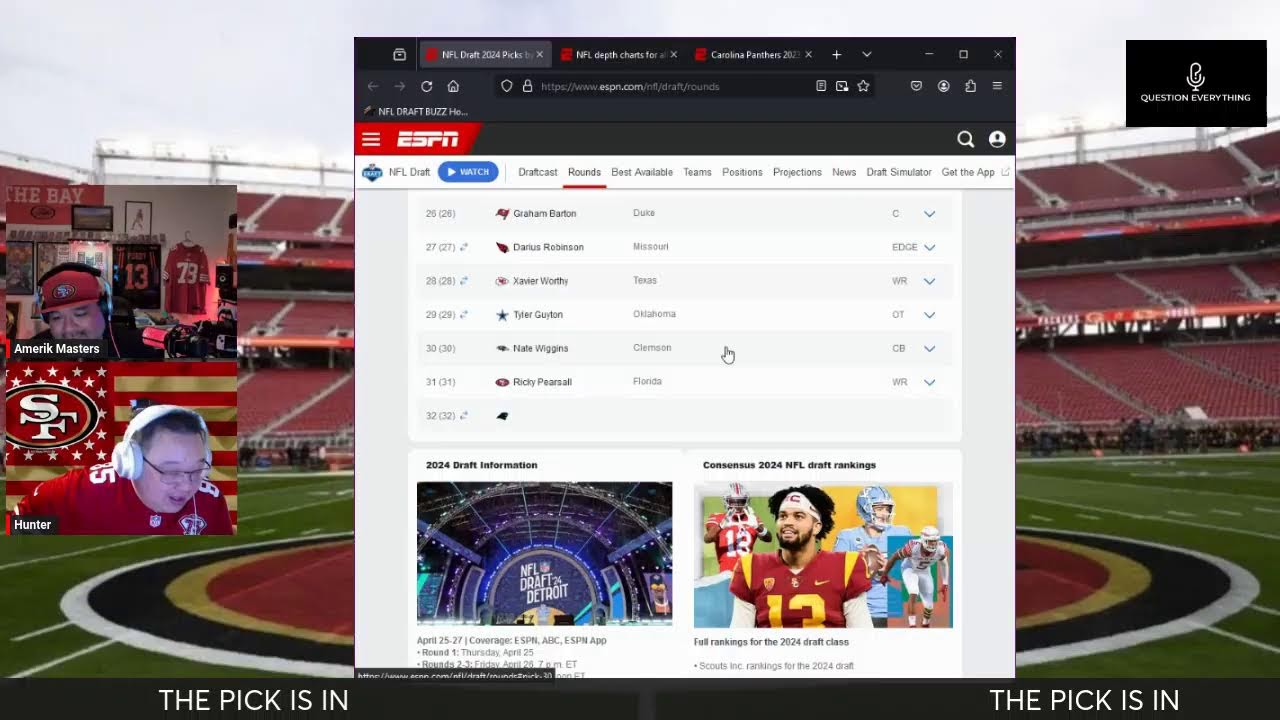Open ESPN user profile icon
1280x720 pixels.
[x=997, y=139]
